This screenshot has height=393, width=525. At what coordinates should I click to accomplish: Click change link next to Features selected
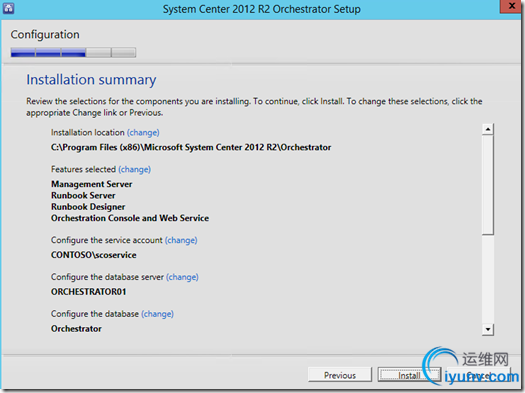coord(135,169)
